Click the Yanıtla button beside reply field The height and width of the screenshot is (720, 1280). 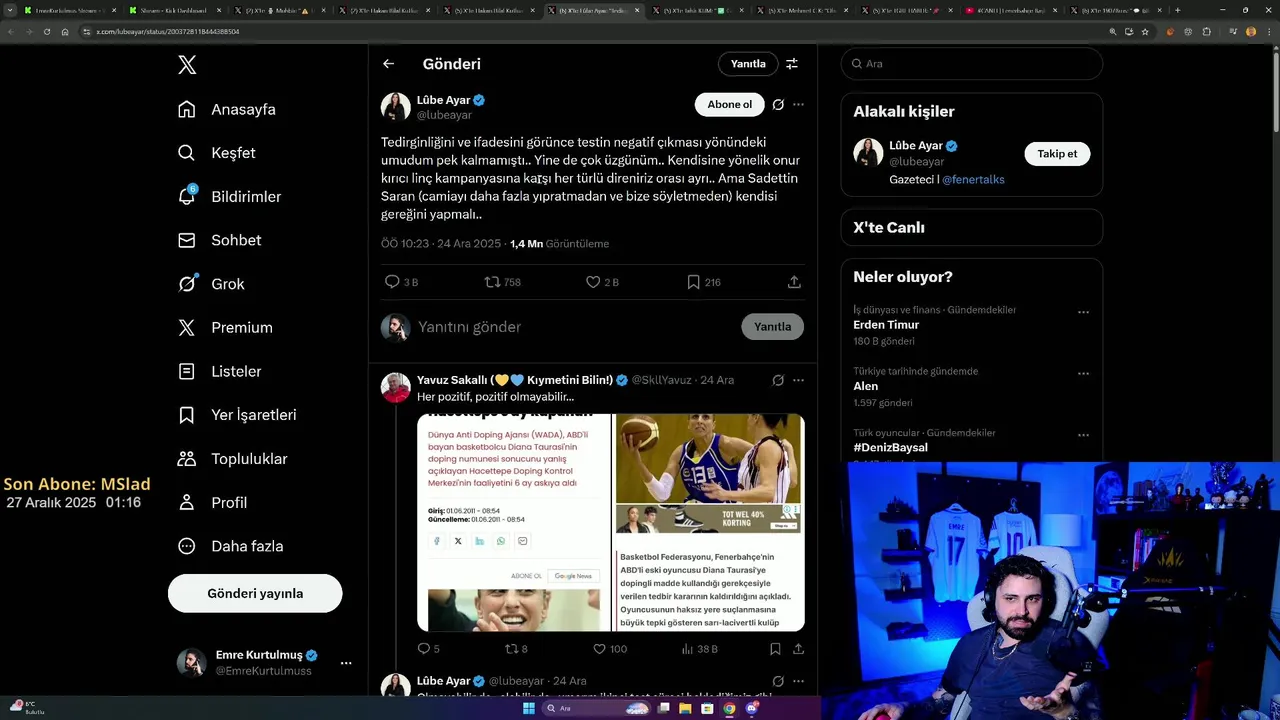(772, 327)
